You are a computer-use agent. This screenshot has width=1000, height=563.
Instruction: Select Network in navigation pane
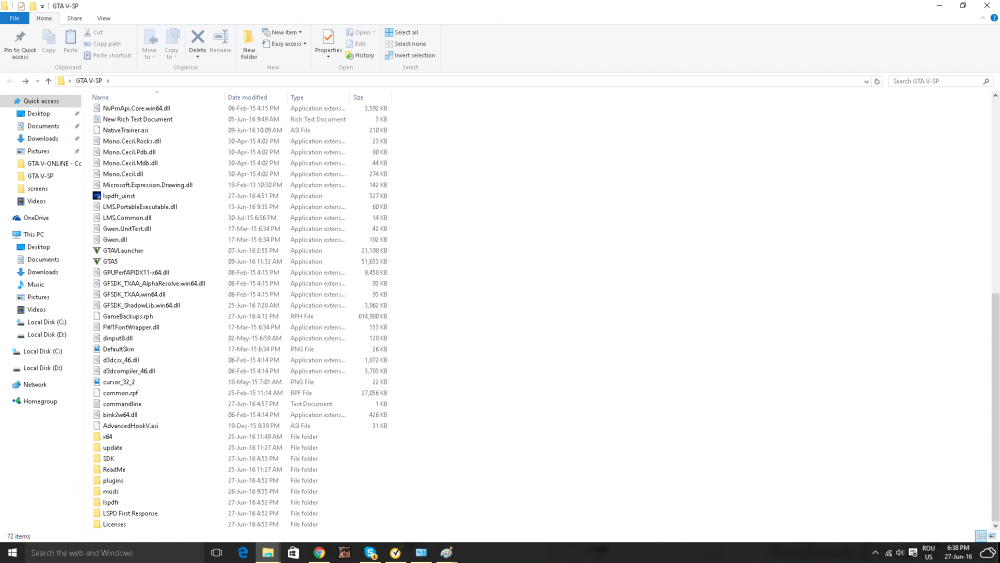click(34, 385)
